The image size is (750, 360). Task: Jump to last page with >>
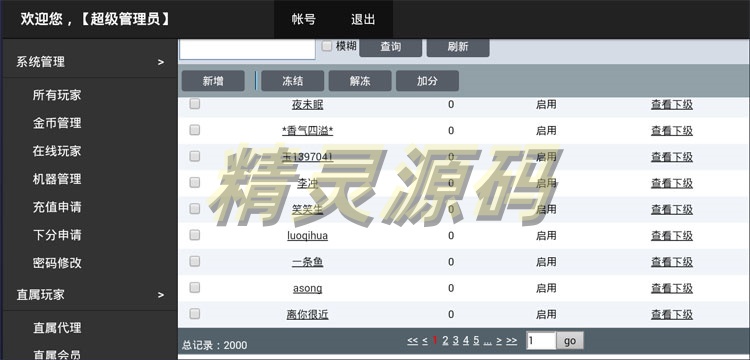click(511, 340)
